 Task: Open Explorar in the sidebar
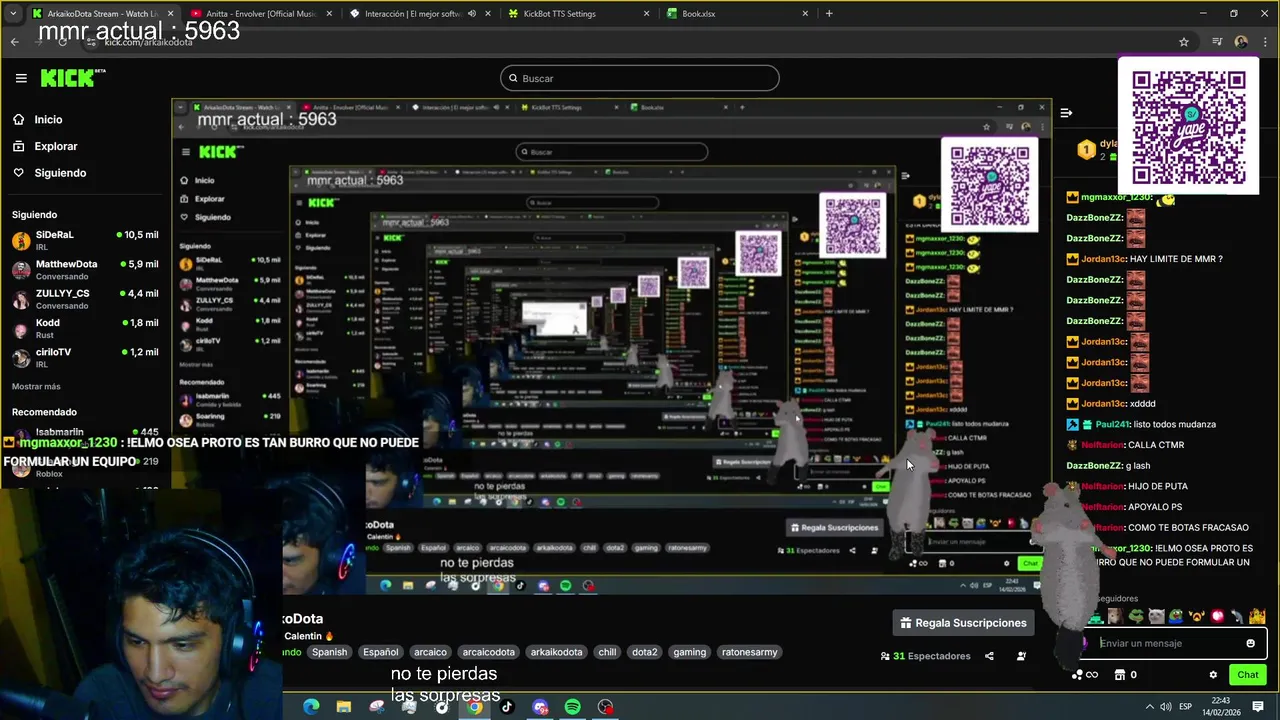55,146
